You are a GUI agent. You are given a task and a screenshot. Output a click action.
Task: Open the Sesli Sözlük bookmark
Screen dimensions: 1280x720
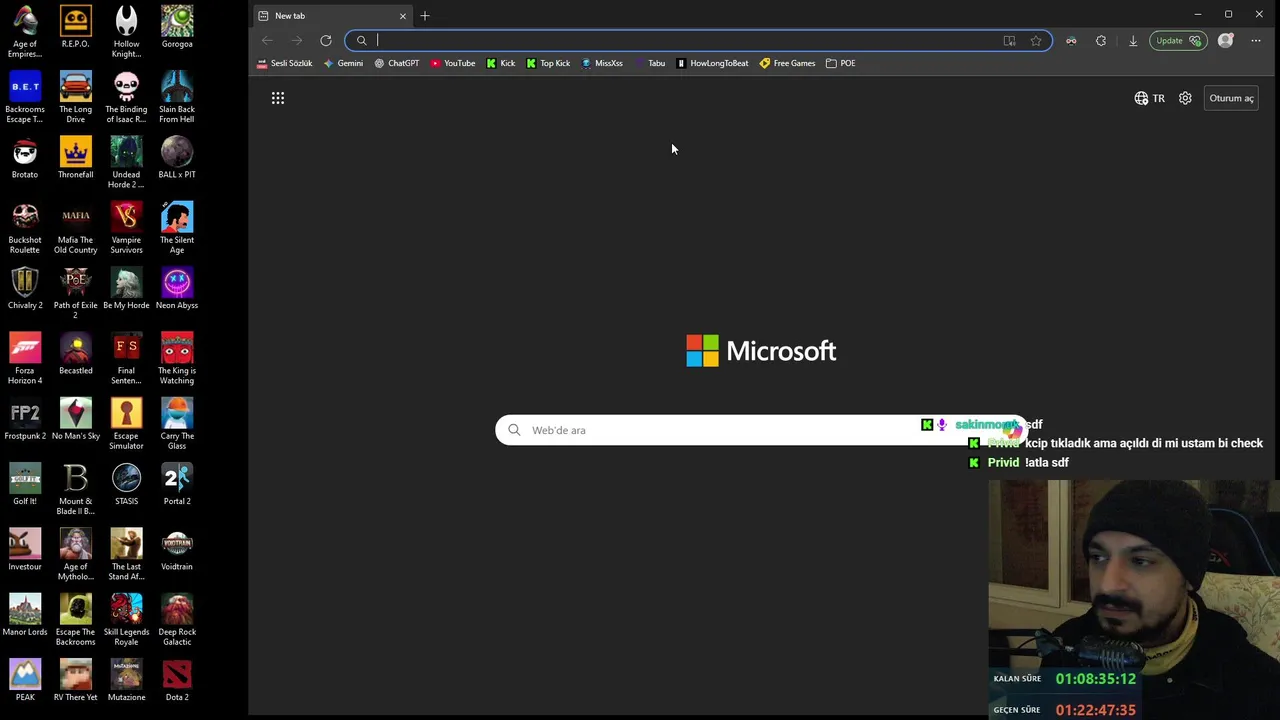coord(285,63)
